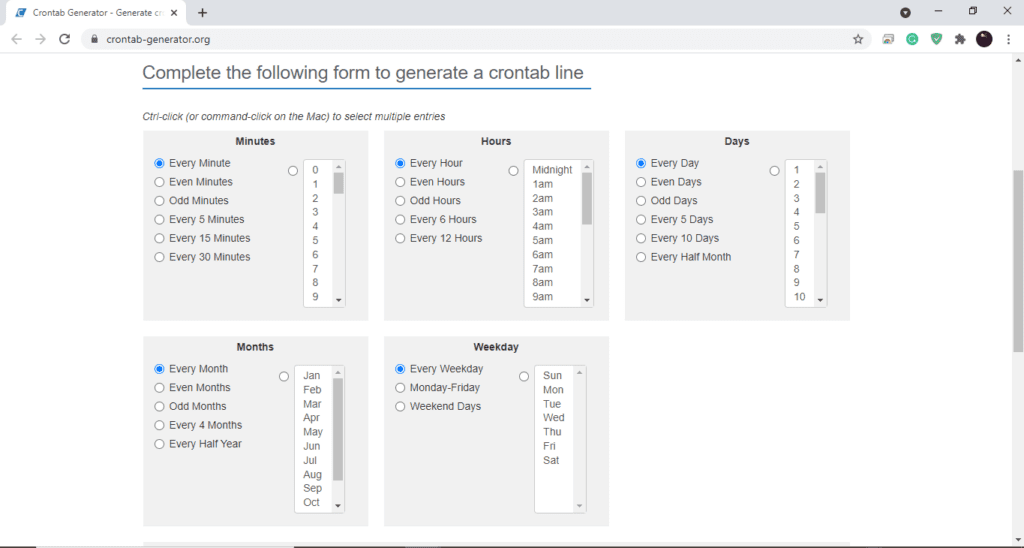Screen dimensions: 1024x548
Task: Click the minutes list scrollbar thumb
Action: tap(338, 184)
